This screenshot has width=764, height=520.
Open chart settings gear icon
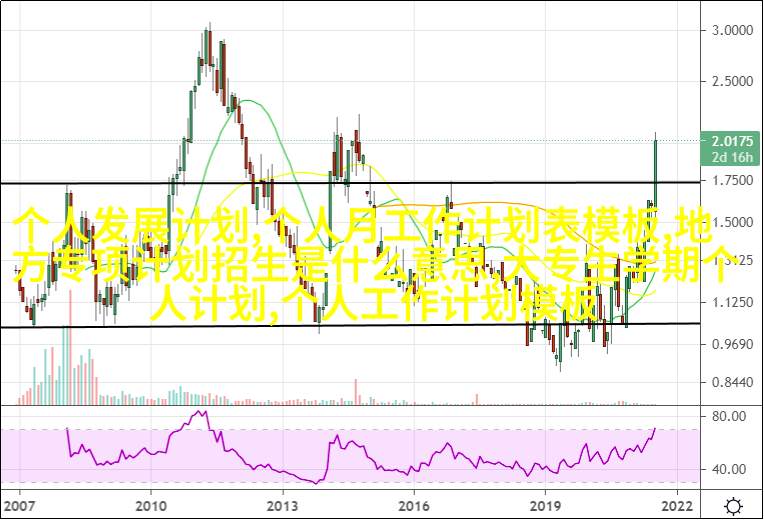click(x=733, y=504)
